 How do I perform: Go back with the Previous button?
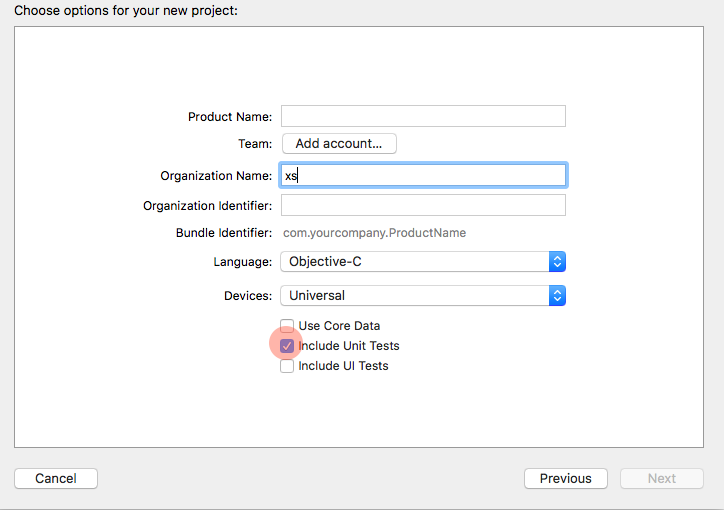click(x=565, y=479)
